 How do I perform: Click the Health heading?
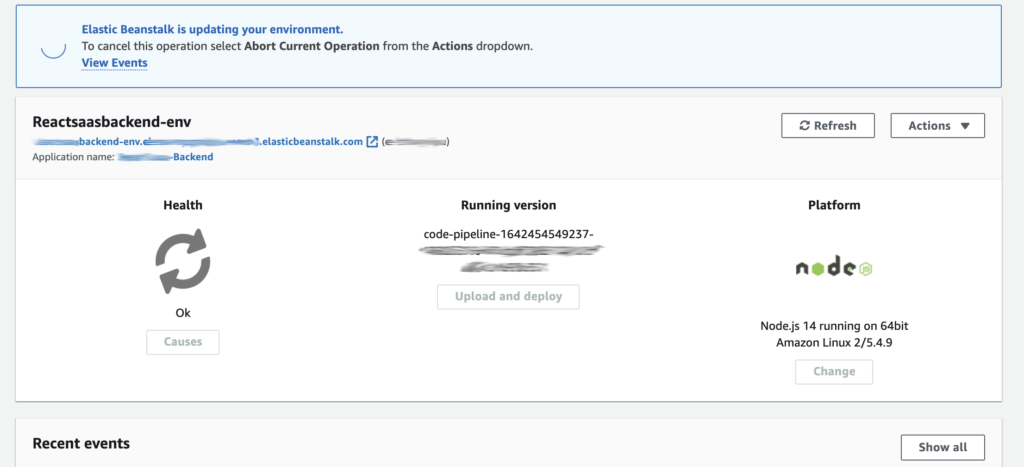[183, 205]
